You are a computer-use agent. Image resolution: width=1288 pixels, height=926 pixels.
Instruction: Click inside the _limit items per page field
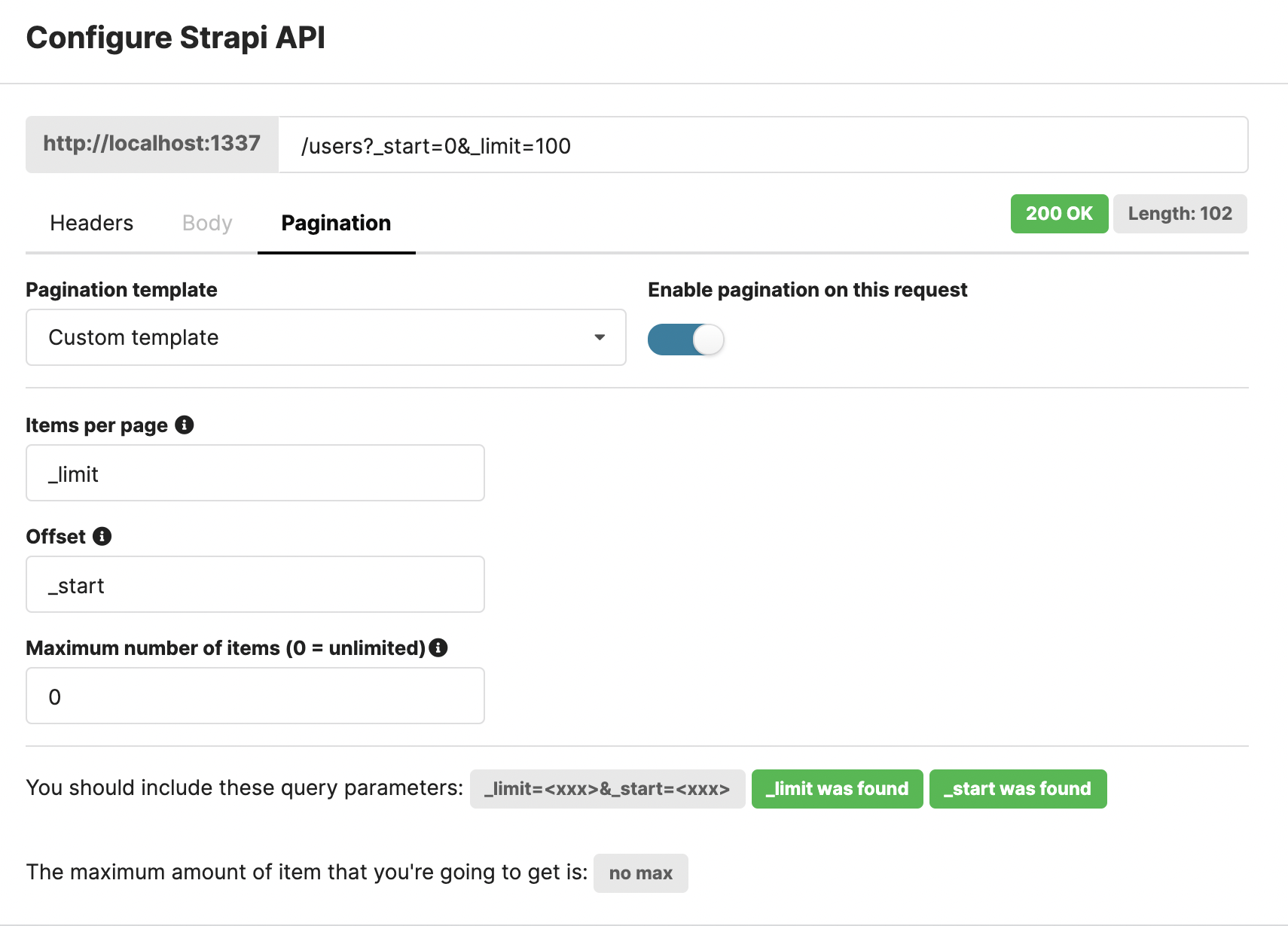pos(255,473)
